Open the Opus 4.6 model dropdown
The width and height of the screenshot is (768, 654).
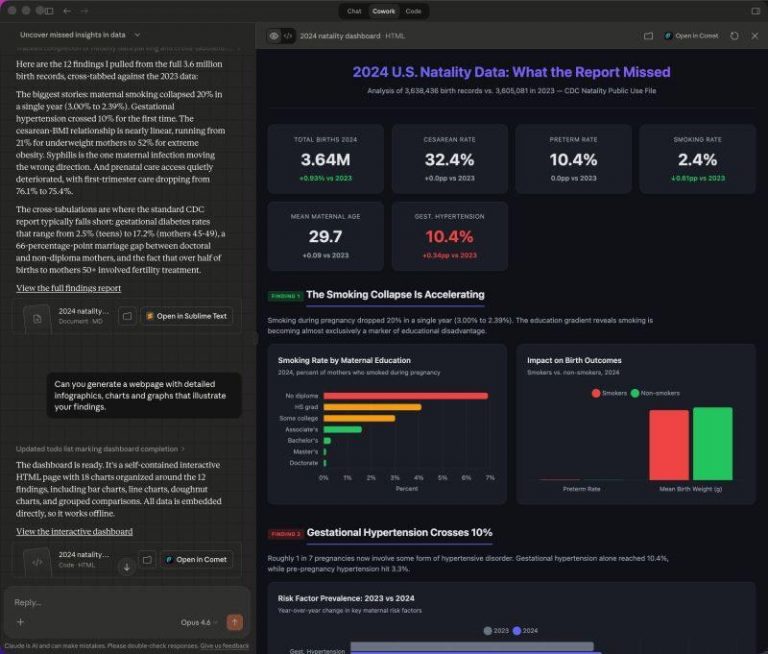pos(200,622)
